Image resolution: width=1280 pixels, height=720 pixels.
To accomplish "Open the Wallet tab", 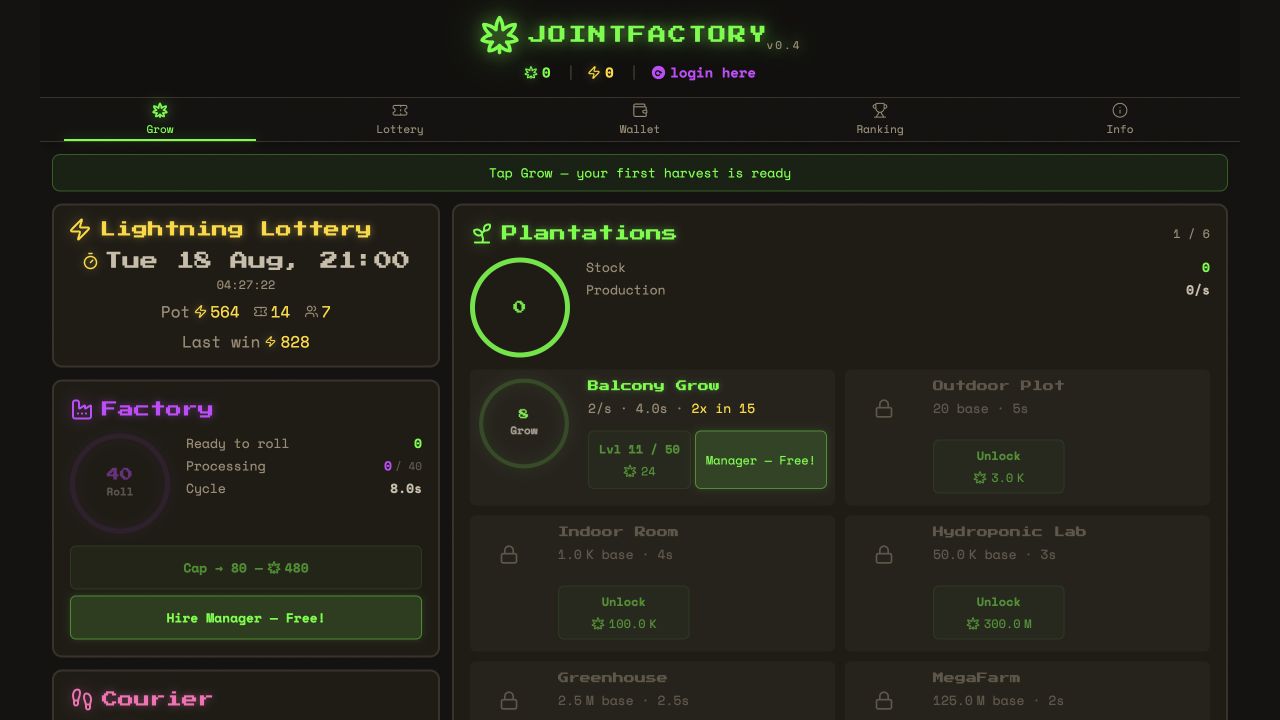I will pyautogui.click(x=640, y=118).
